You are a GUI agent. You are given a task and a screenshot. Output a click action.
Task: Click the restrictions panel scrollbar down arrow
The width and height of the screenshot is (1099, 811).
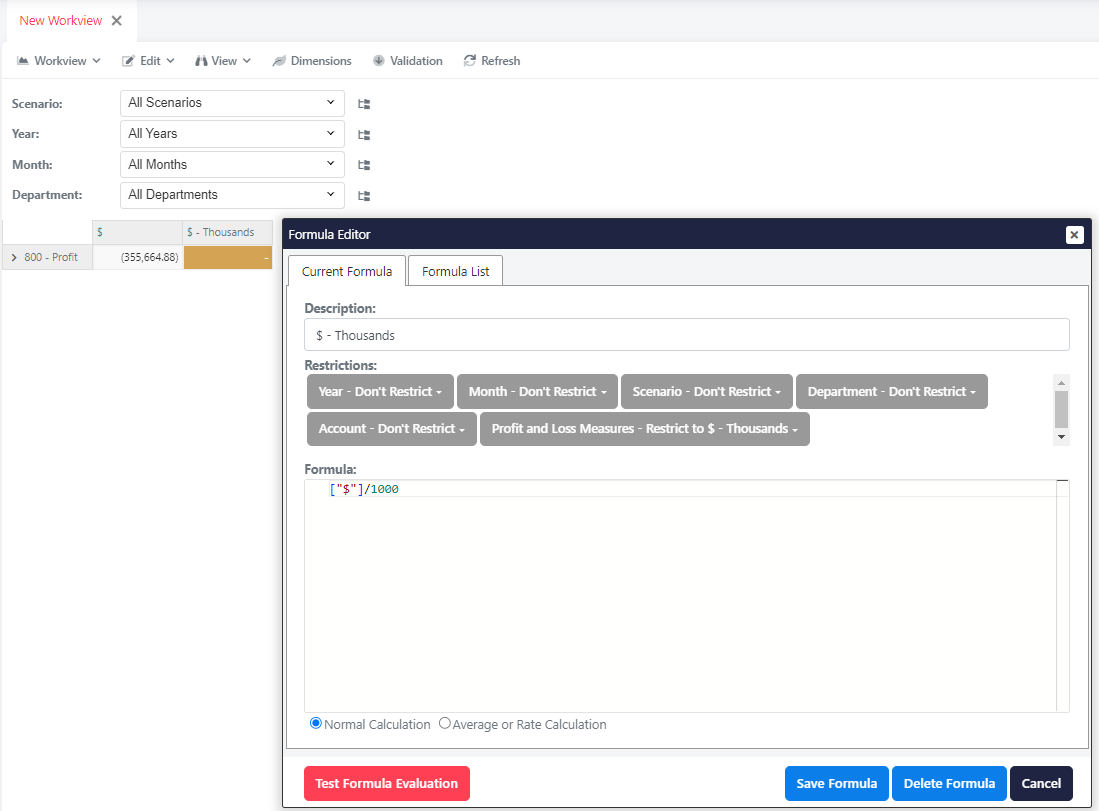pyautogui.click(x=1062, y=437)
